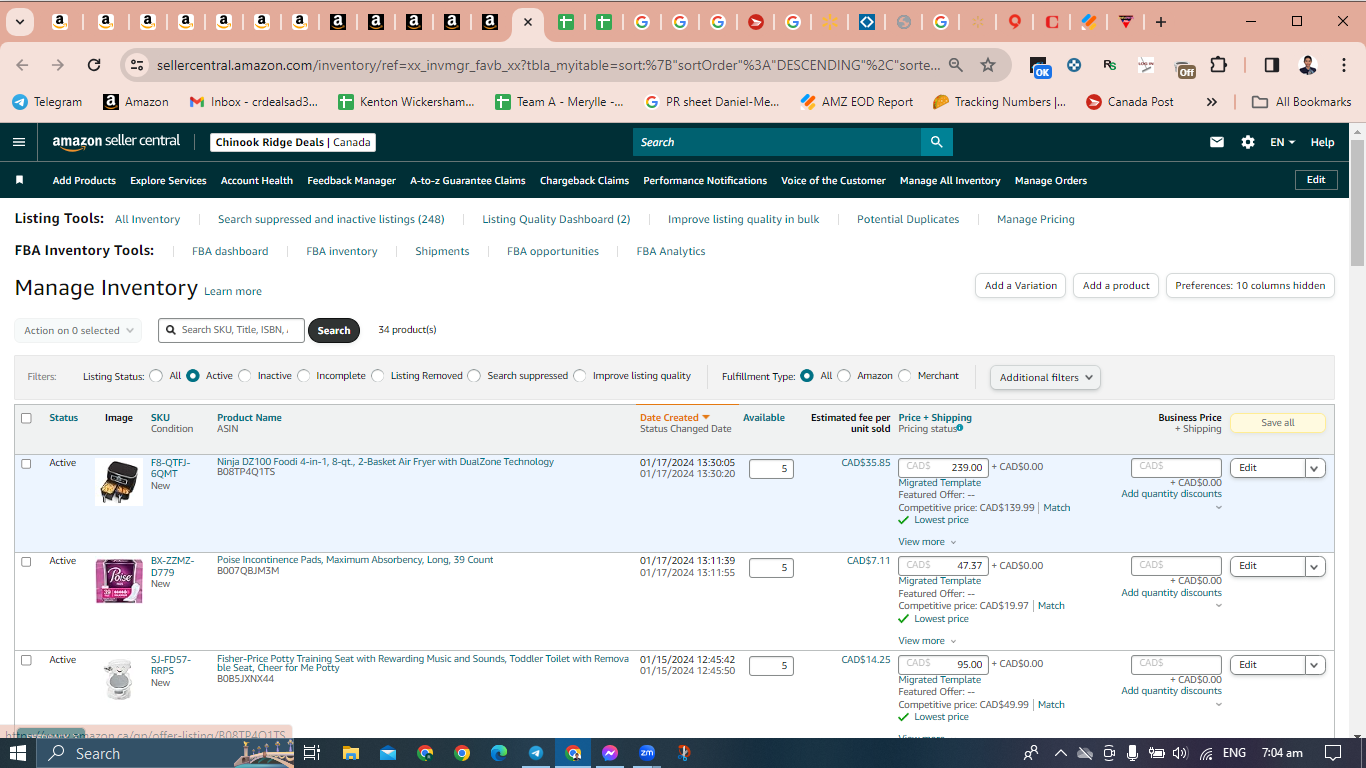Show more bookmarks with the double chevron
This screenshot has height=768, width=1366.
(1212, 102)
